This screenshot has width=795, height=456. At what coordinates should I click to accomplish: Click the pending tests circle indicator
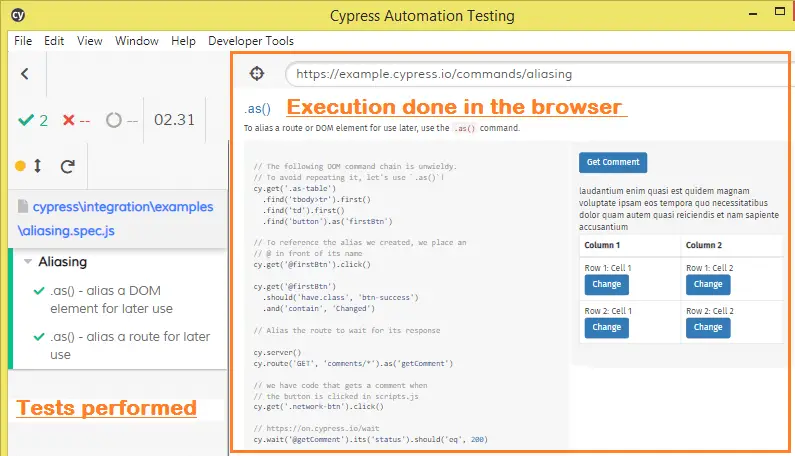coord(121,120)
